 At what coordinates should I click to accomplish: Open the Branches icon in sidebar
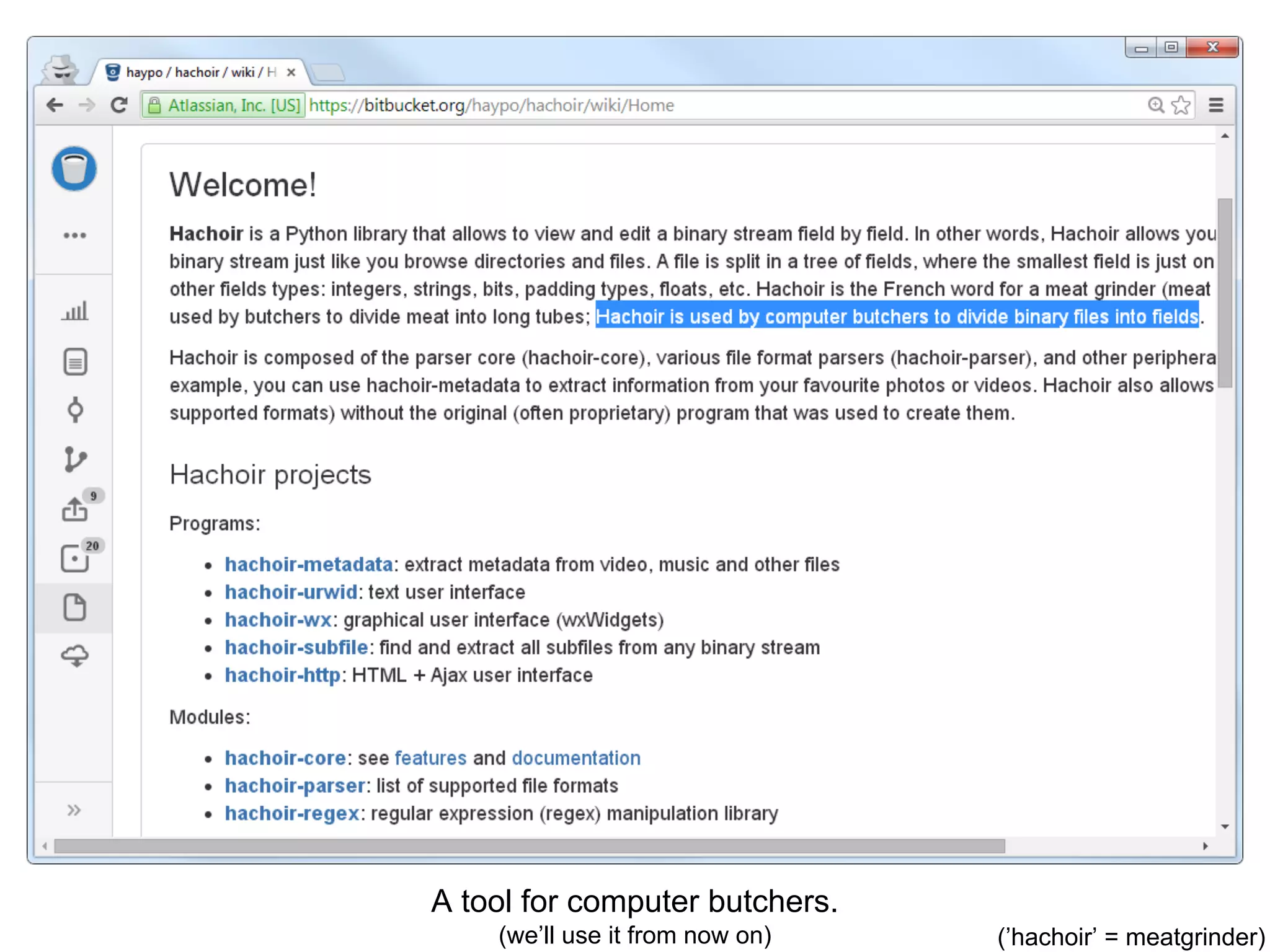[75, 459]
